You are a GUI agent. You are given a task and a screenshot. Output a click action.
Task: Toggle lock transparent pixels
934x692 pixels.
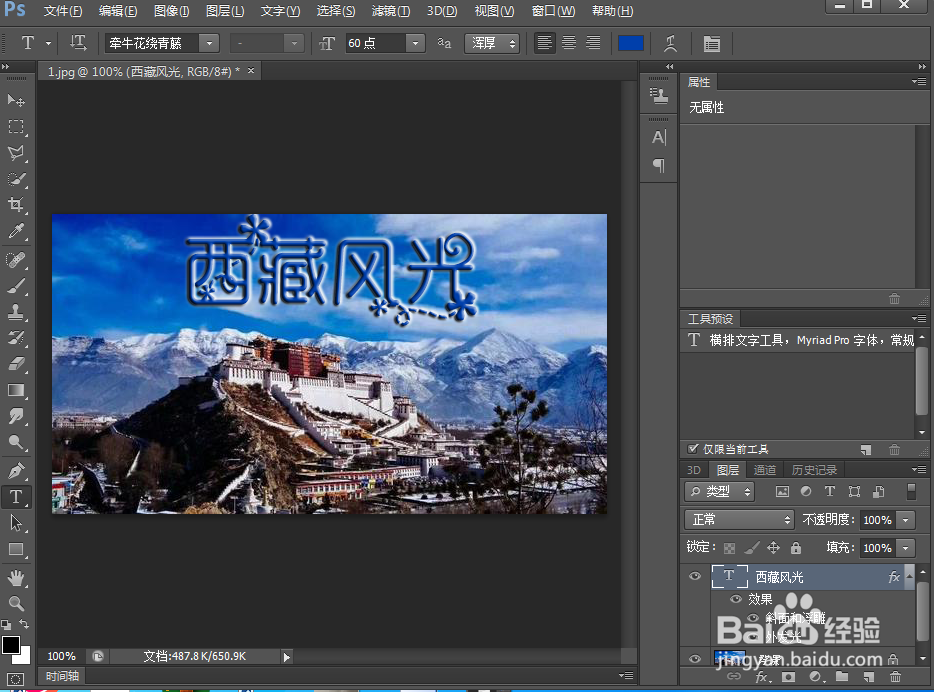(x=730, y=548)
